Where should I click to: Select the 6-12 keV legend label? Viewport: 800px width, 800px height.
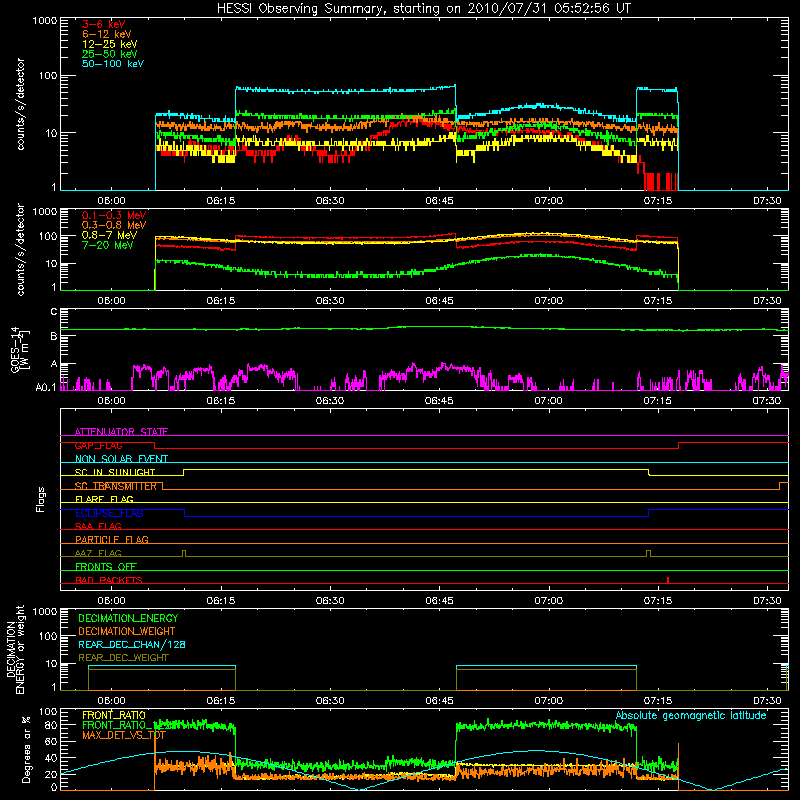click(x=107, y=34)
